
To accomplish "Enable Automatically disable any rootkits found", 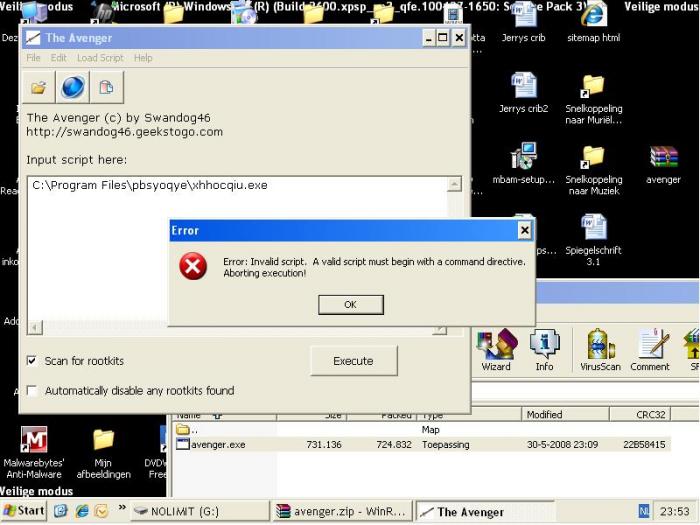I will point(32,391).
